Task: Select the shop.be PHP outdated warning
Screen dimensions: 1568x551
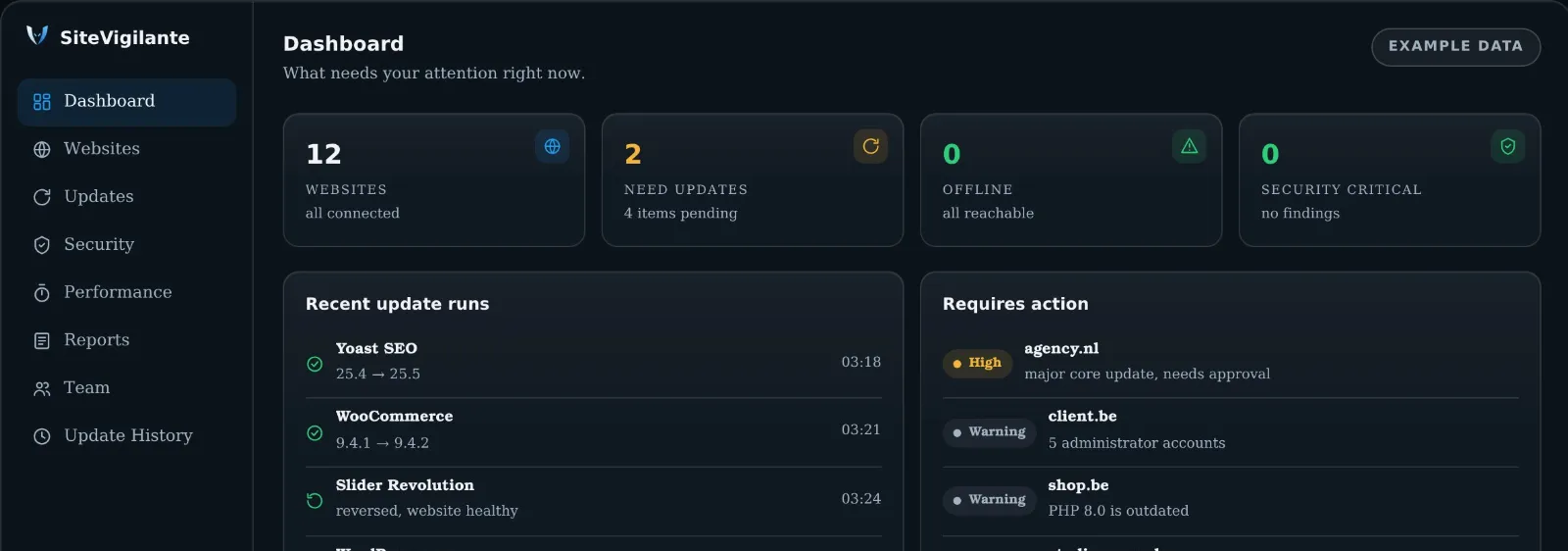Action: [1230, 500]
